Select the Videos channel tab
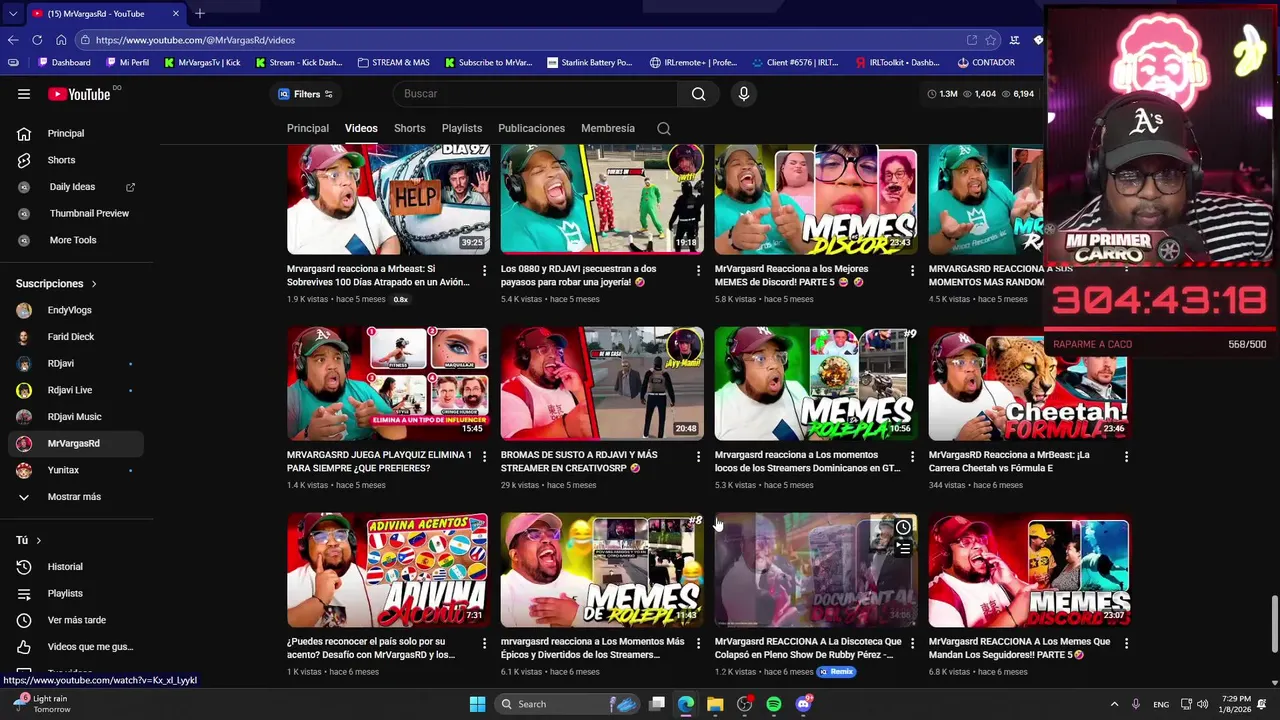 coord(361,128)
